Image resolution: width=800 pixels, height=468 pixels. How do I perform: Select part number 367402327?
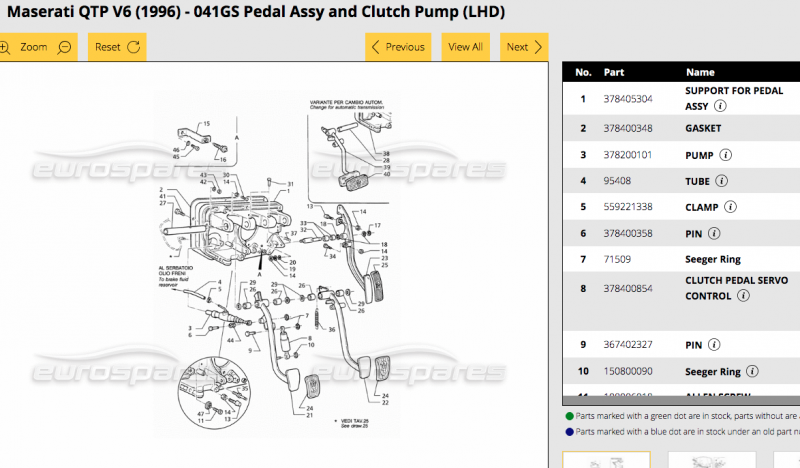[x=628, y=345]
